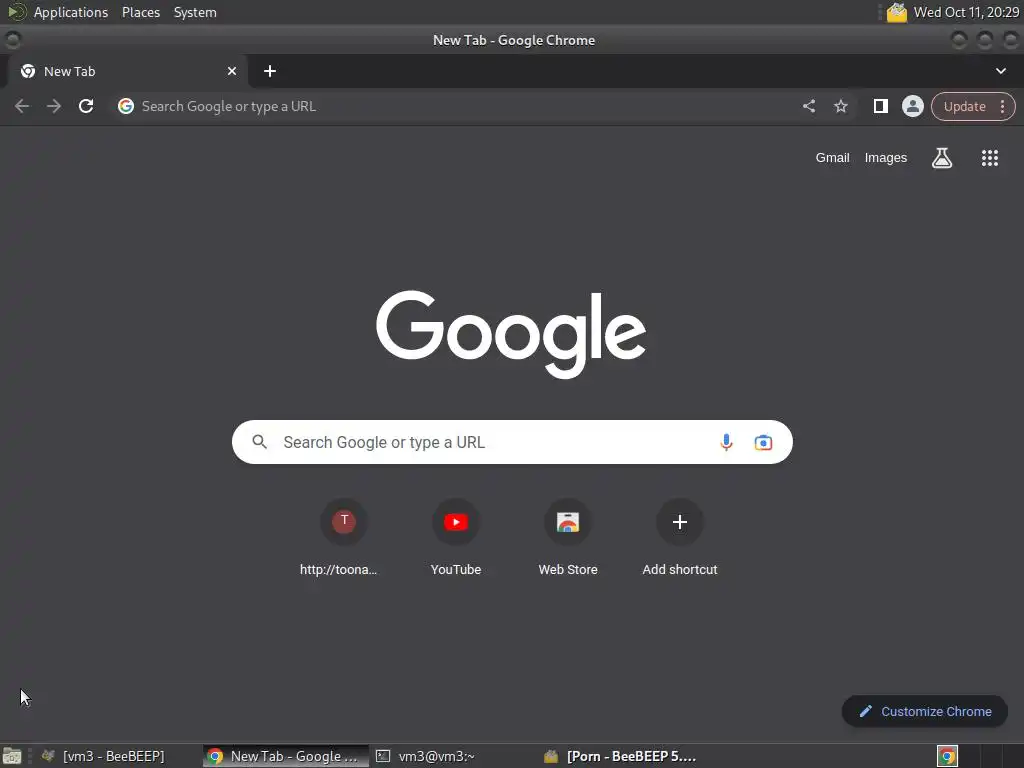Click the show desktop icon in taskbar
1024x768 pixels.
point(12,756)
